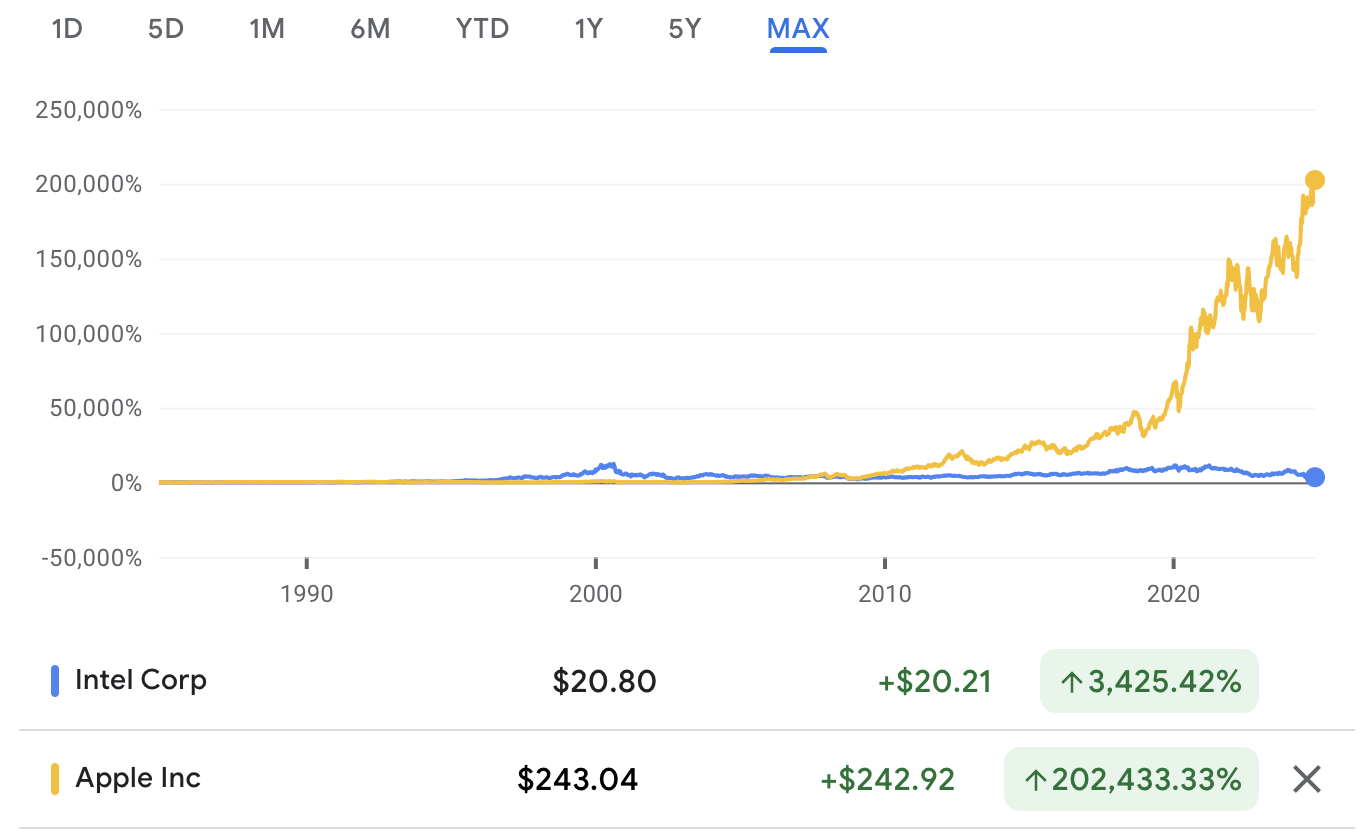Viewport: 1364px width, 830px height.
Task: Click the 2000 marker on the timeline axis
Action: coord(596,594)
